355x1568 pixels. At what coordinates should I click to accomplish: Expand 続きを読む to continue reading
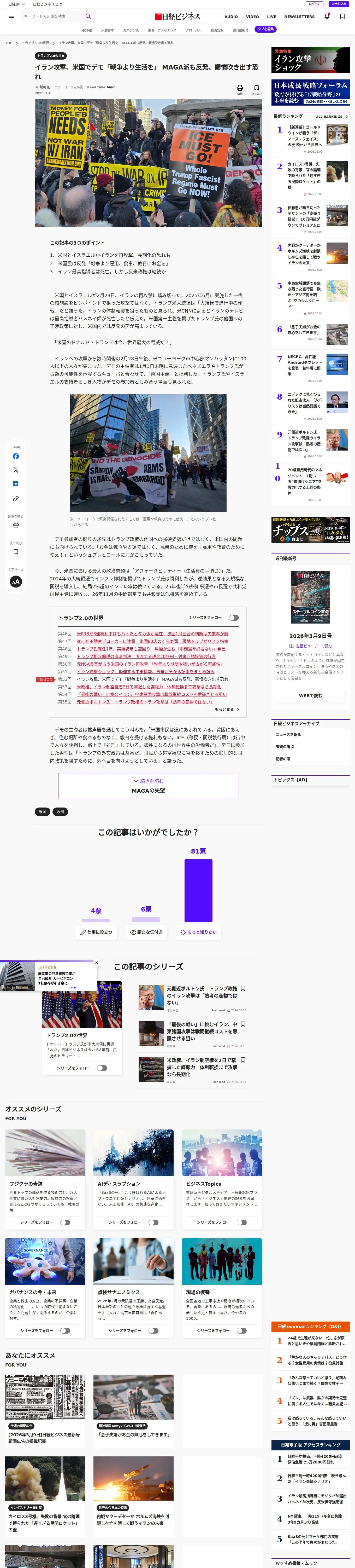[x=148, y=786]
